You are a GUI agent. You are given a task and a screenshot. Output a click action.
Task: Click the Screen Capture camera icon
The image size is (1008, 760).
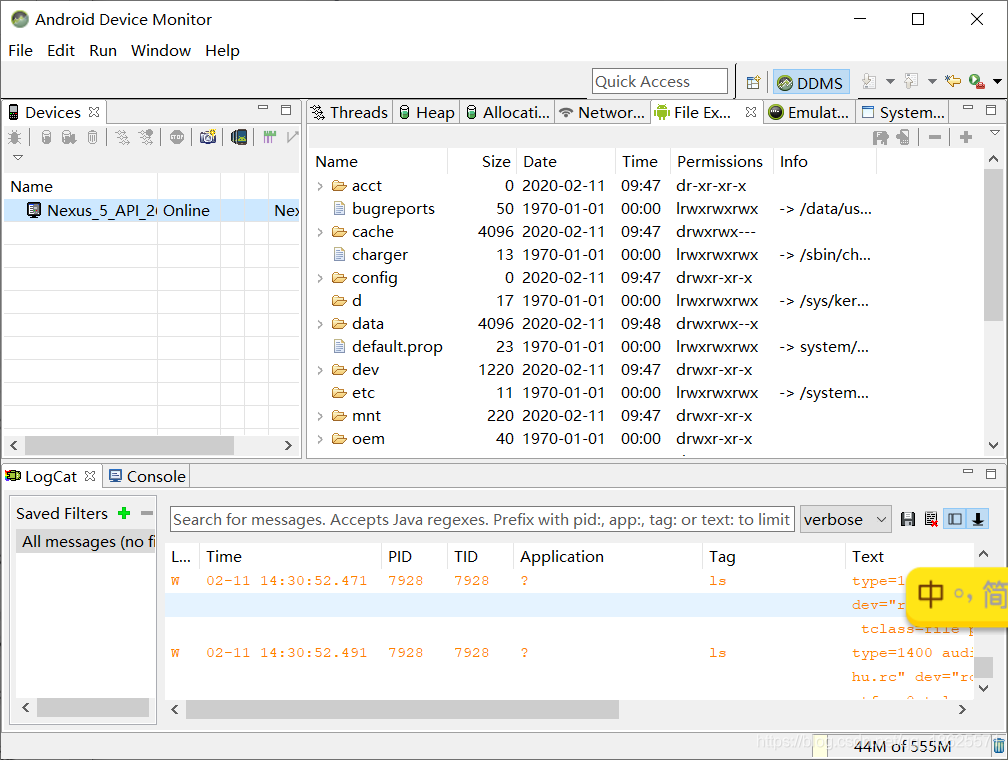208,137
